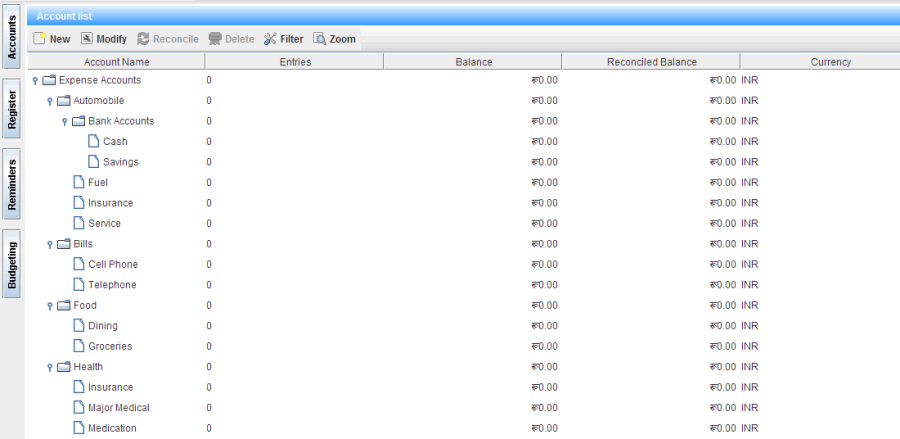The image size is (900, 439).
Task: Click the Zoom magnifier icon
Action: coord(319,38)
